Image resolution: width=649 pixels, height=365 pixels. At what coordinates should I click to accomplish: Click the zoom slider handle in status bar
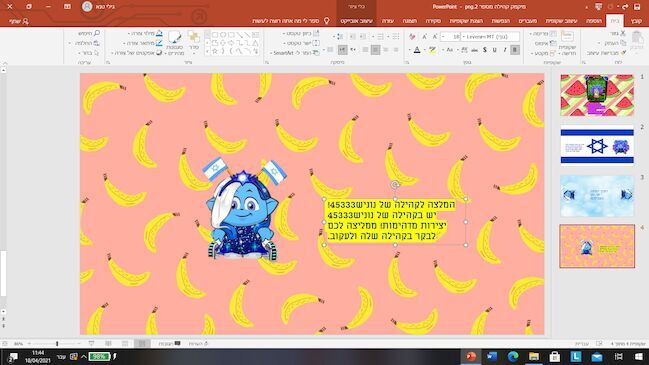click(57, 344)
